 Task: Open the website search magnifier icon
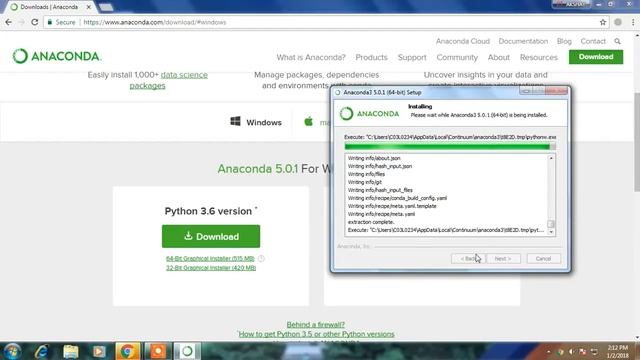tap(617, 41)
